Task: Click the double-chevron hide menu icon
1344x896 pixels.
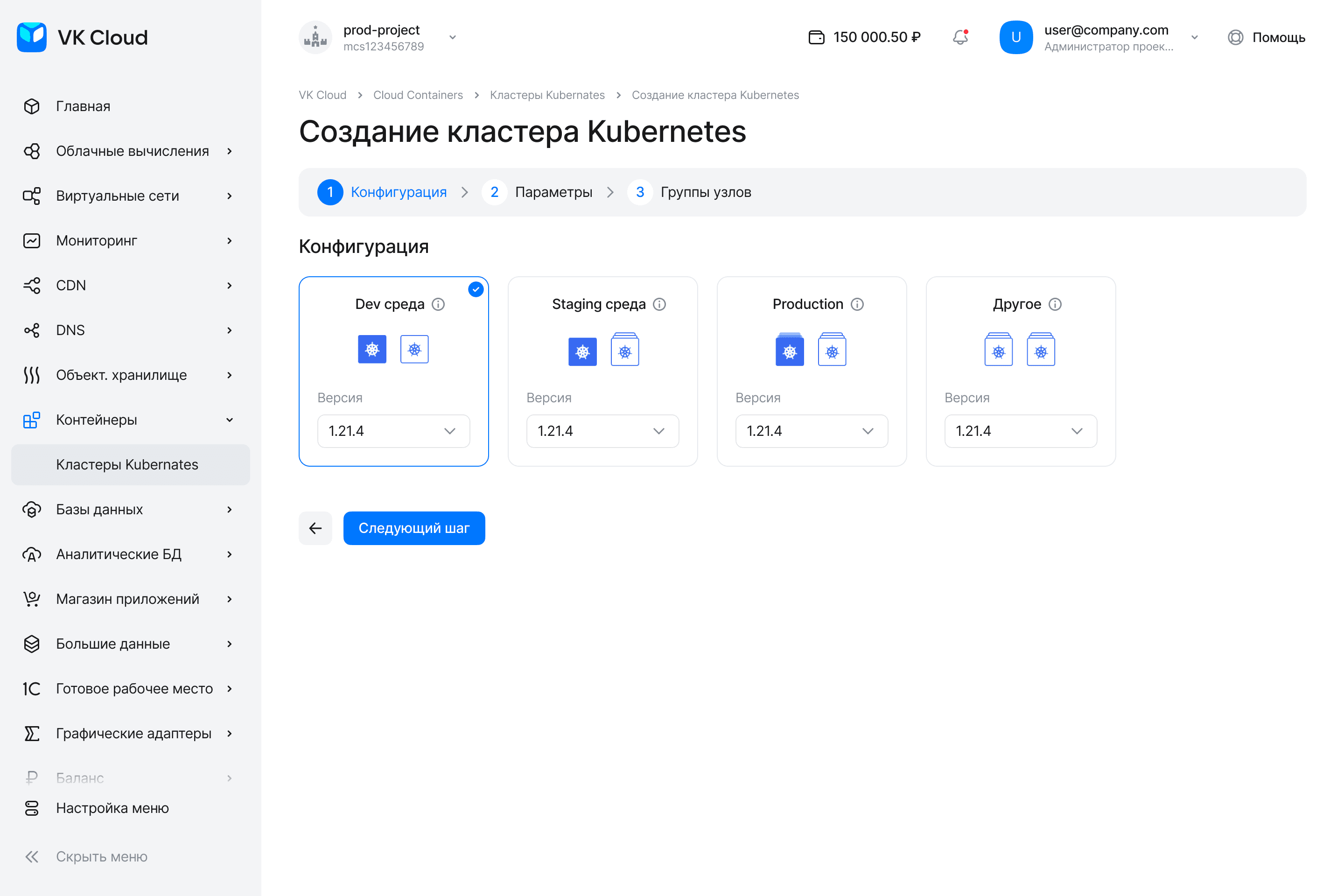Action: (31, 857)
